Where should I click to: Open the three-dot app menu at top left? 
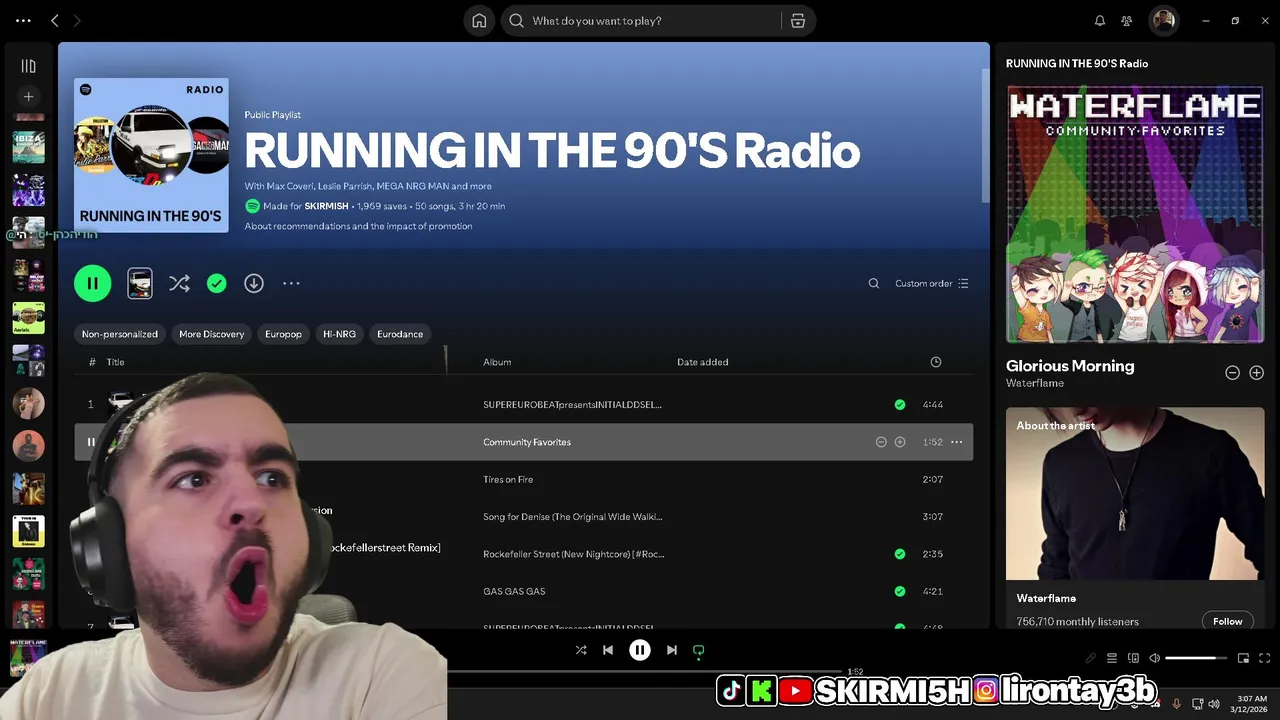pyautogui.click(x=23, y=20)
